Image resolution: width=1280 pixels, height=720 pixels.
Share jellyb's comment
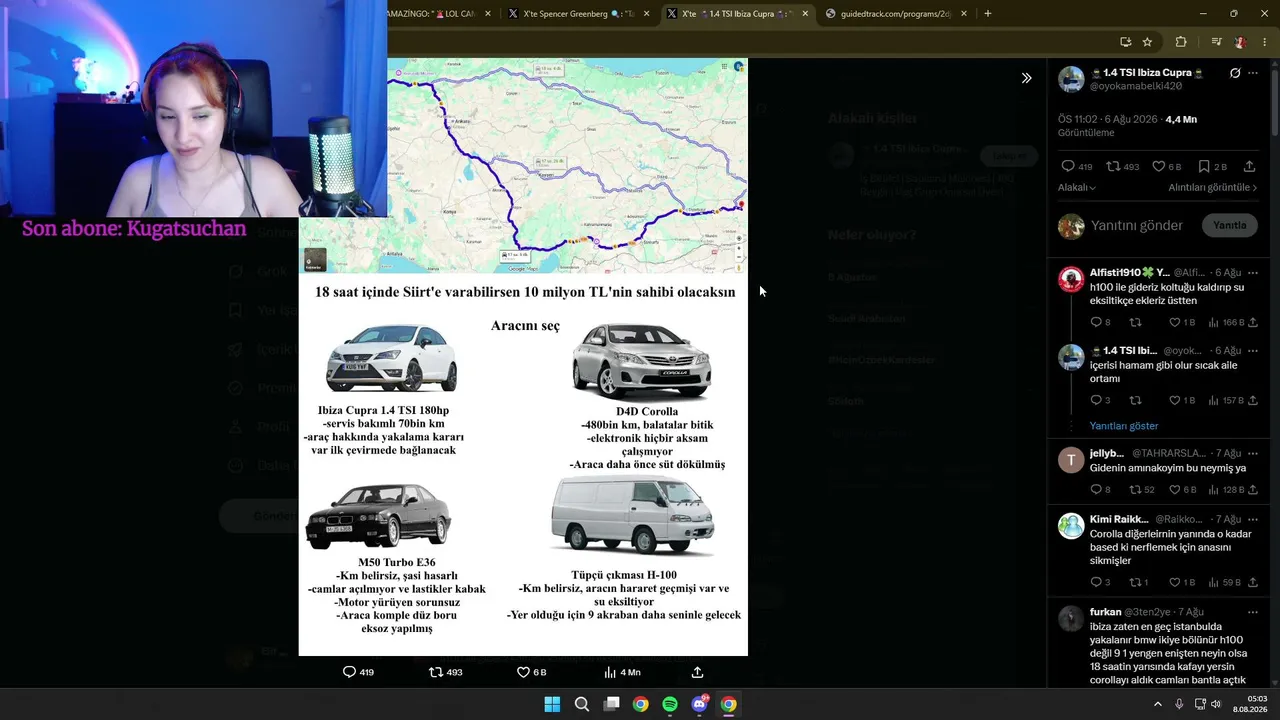[x=1252, y=489]
